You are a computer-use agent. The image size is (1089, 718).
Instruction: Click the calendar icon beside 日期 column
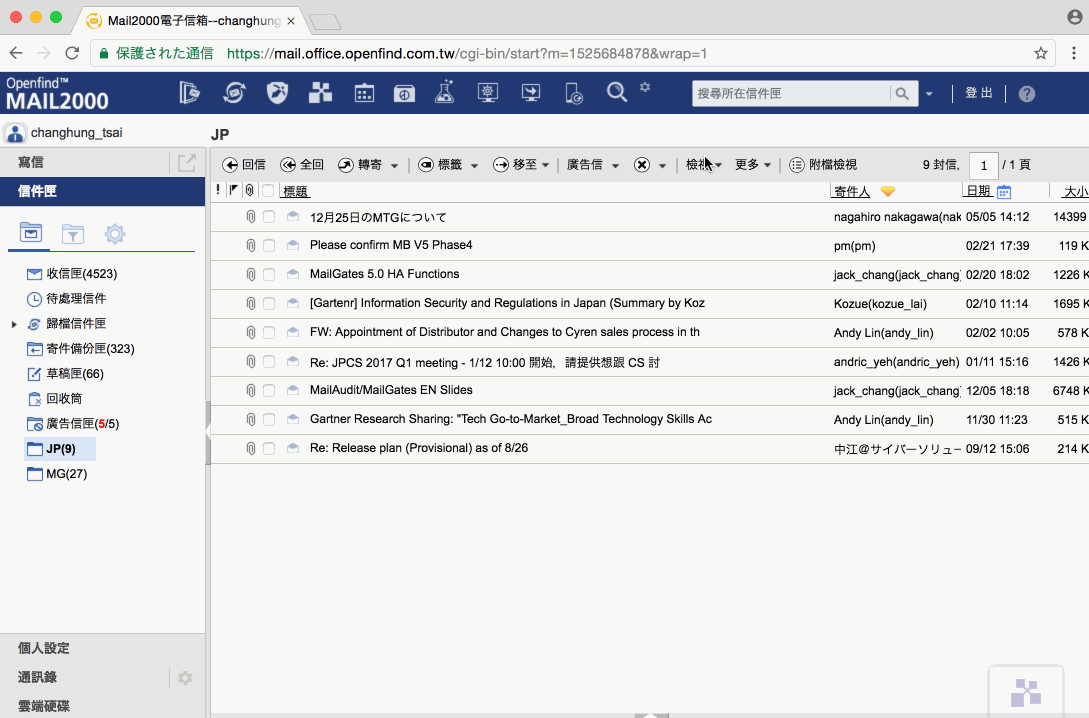tap(1004, 192)
